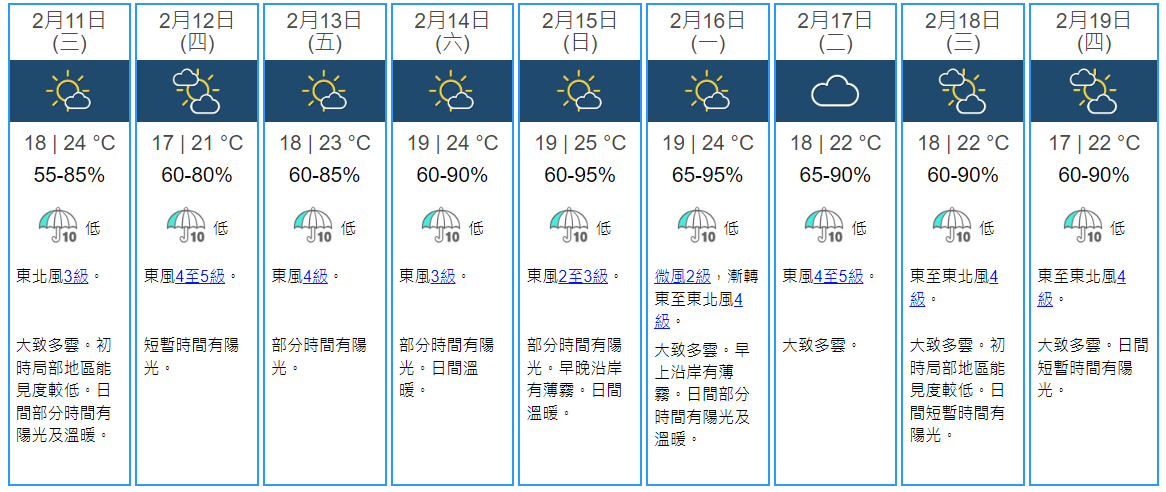The image size is (1166, 492).
Task: Click the 65-90% humidity value on Feb 17
Action: (835, 175)
